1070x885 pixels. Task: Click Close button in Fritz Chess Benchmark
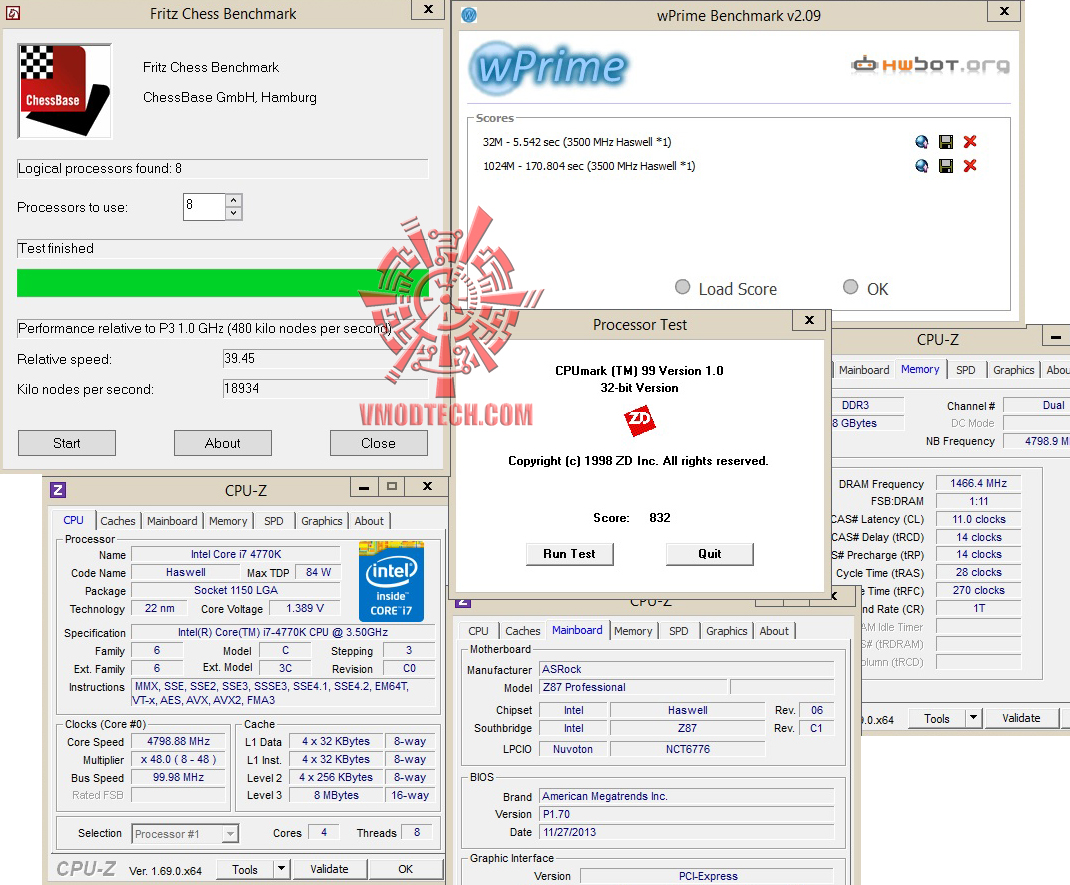(378, 443)
